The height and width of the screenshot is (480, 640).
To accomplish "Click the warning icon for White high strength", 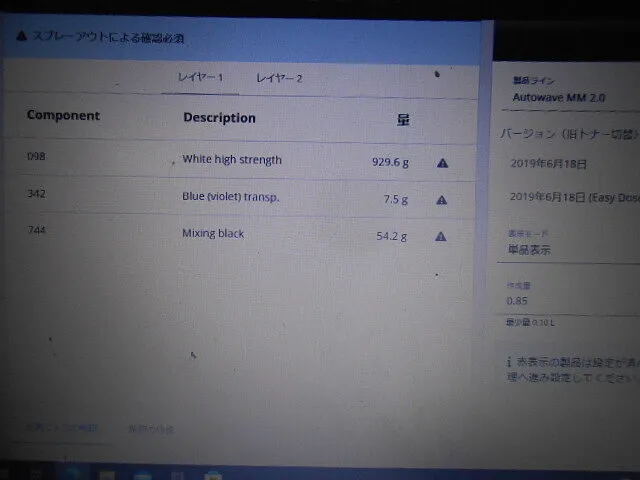I will pos(441,162).
